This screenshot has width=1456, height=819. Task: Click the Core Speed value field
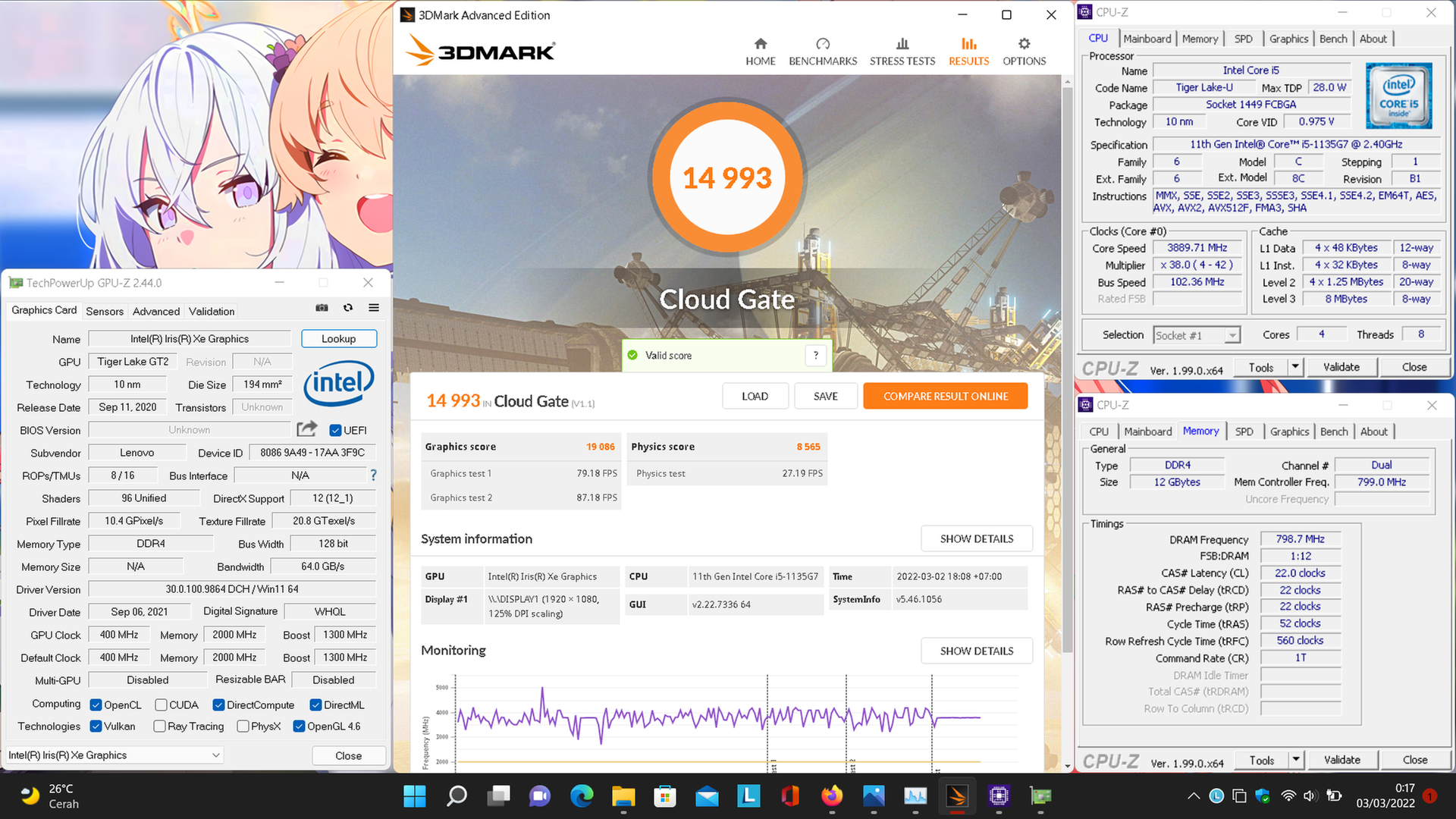click(1197, 248)
